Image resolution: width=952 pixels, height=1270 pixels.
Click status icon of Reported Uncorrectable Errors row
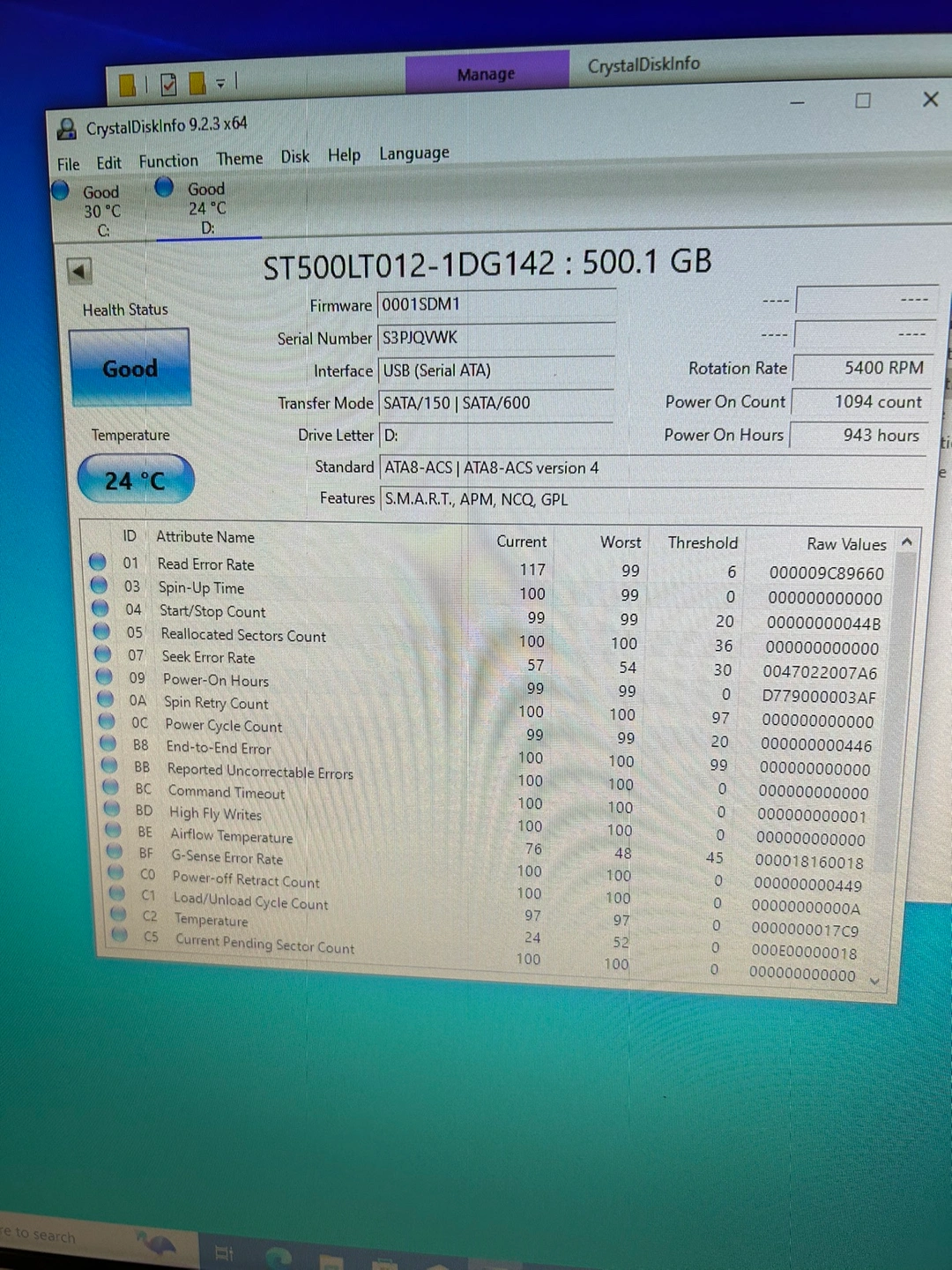(x=109, y=765)
